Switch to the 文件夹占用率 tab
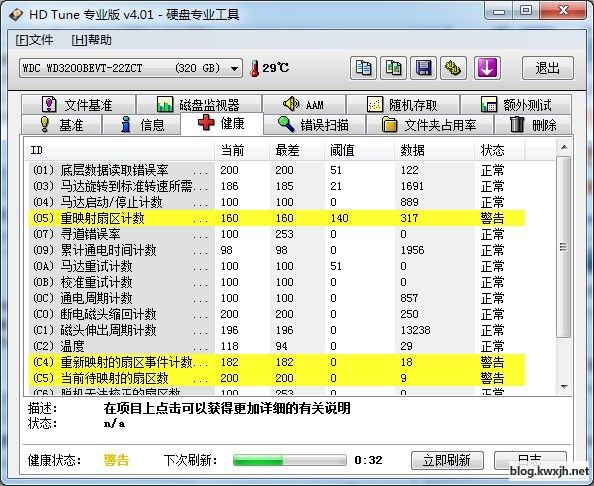Screen dimensions: 594x486 point(430,124)
